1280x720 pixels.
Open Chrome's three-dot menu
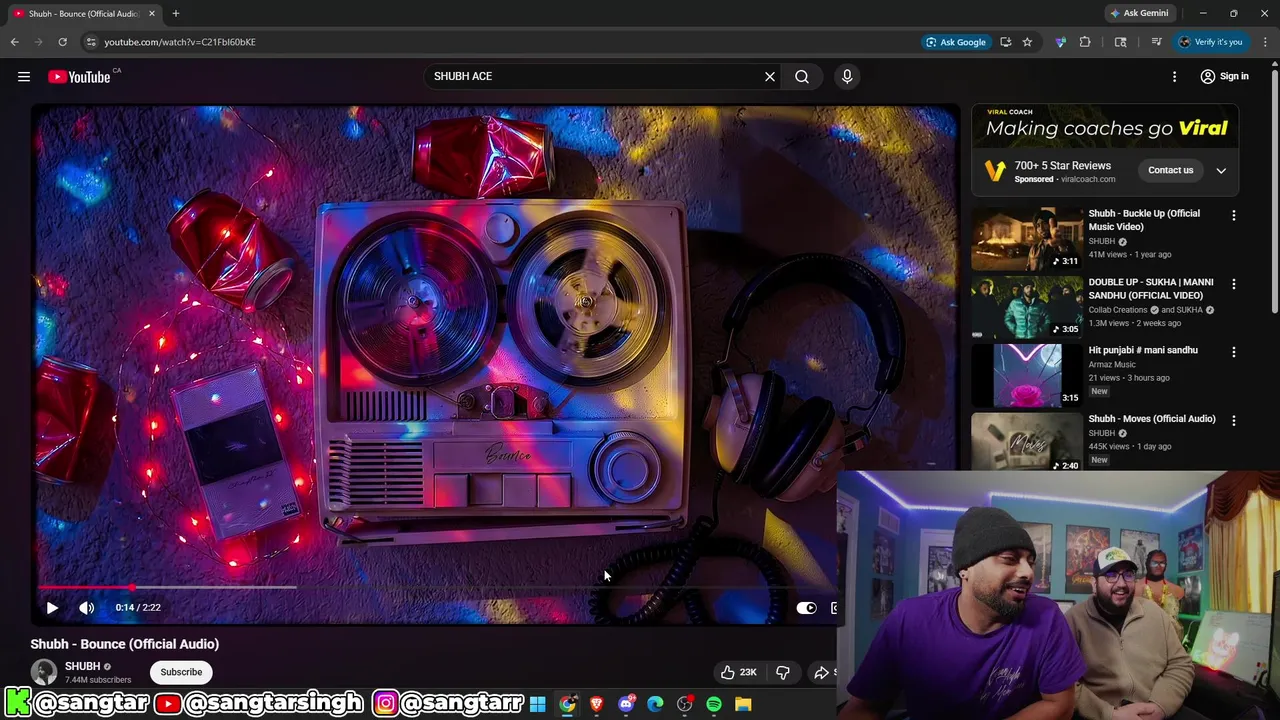pos(1265,42)
